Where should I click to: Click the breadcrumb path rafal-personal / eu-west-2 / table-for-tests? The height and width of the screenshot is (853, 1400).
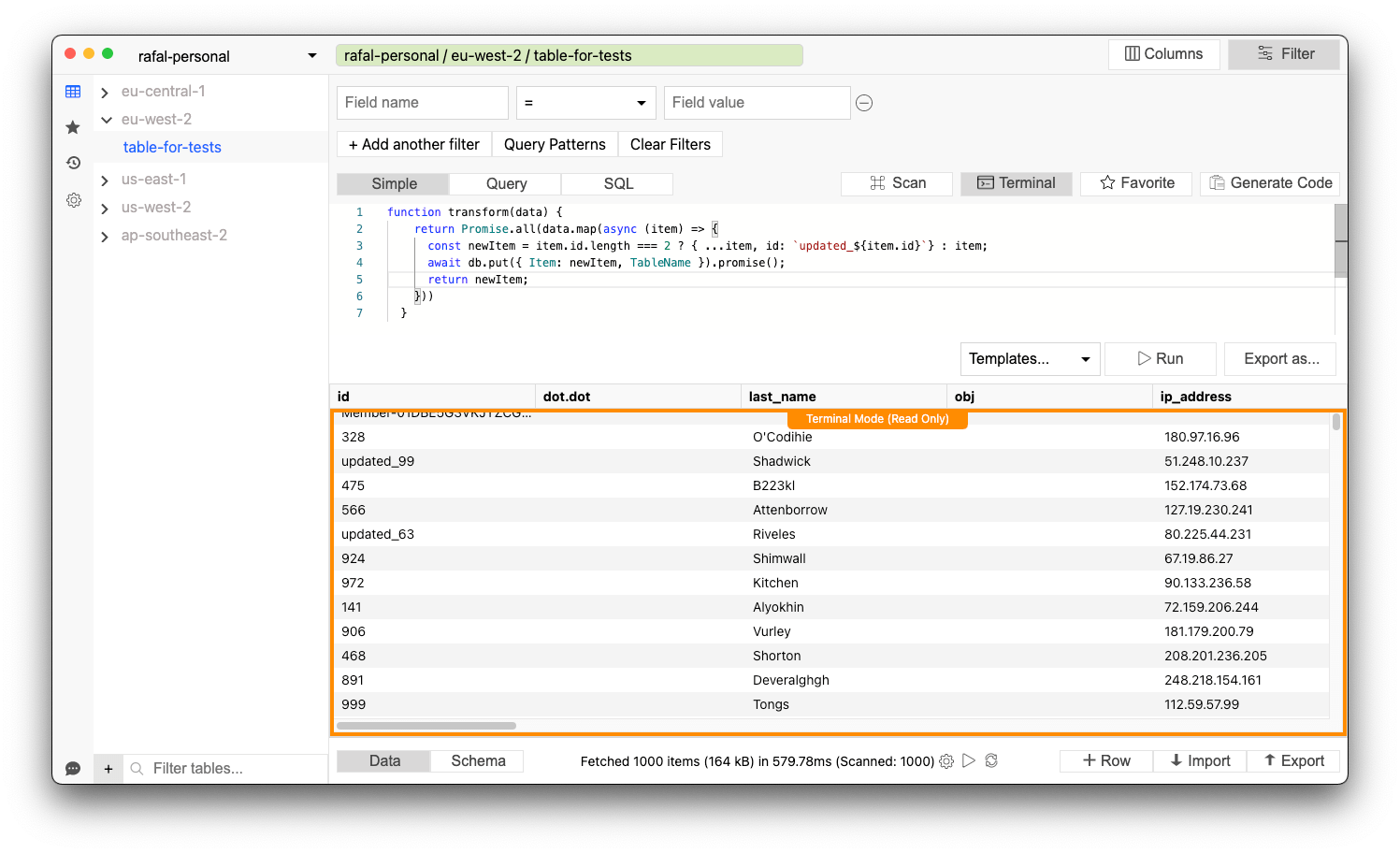pos(570,55)
